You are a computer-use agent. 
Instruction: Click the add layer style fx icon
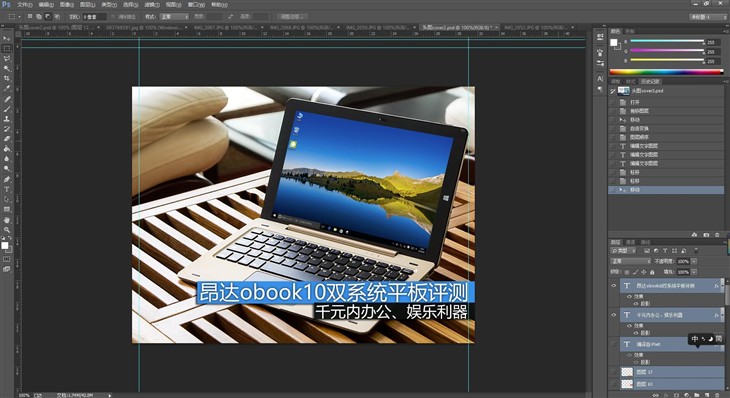[x=666, y=395]
